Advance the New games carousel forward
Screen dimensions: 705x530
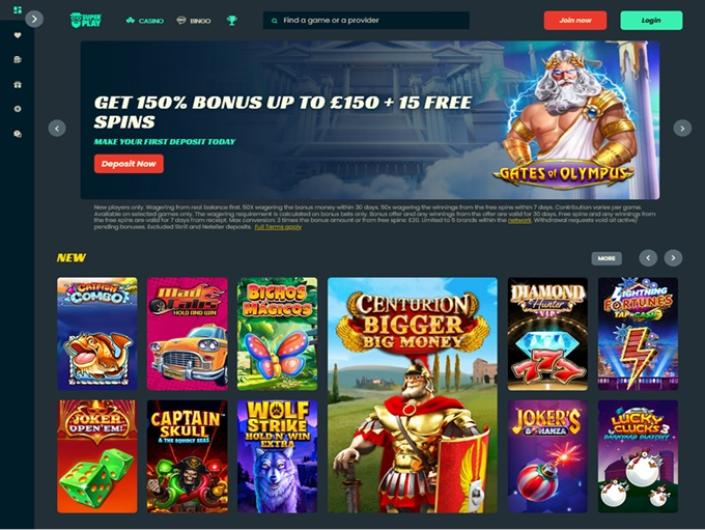click(673, 258)
